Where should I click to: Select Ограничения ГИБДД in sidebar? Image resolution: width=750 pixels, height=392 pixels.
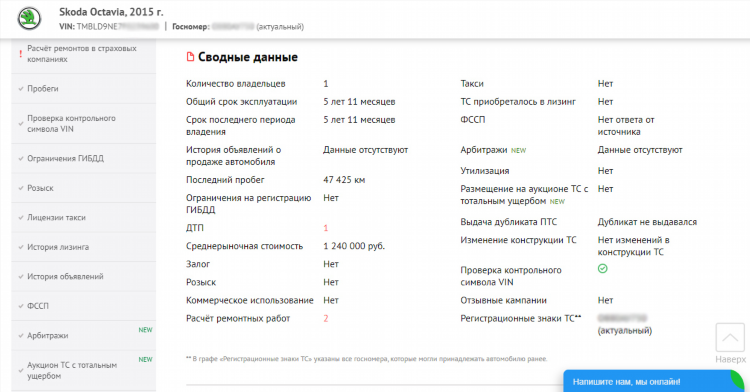click(84, 158)
